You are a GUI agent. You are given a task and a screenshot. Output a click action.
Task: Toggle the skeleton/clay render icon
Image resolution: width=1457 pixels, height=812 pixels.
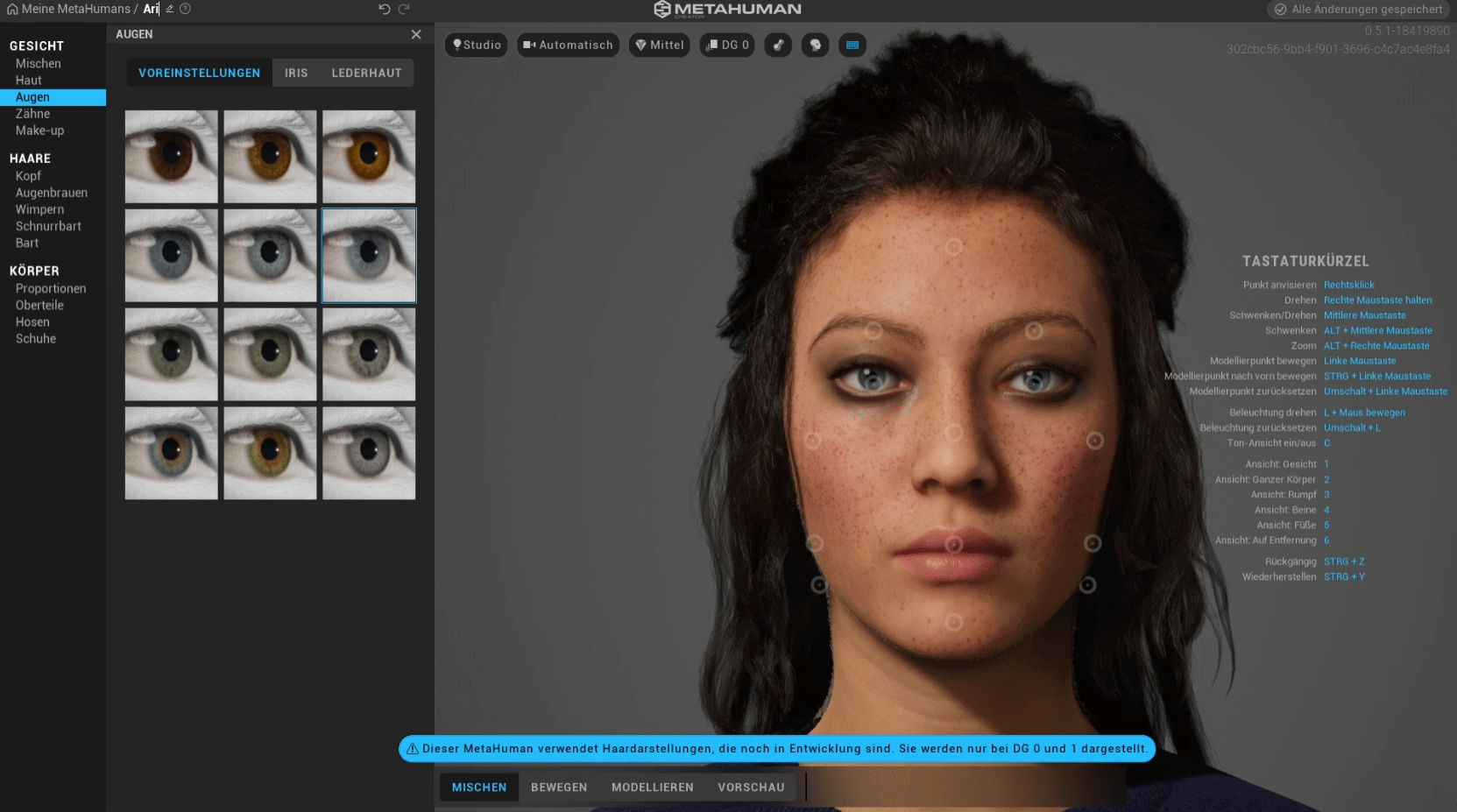click(x=778, y=45)
